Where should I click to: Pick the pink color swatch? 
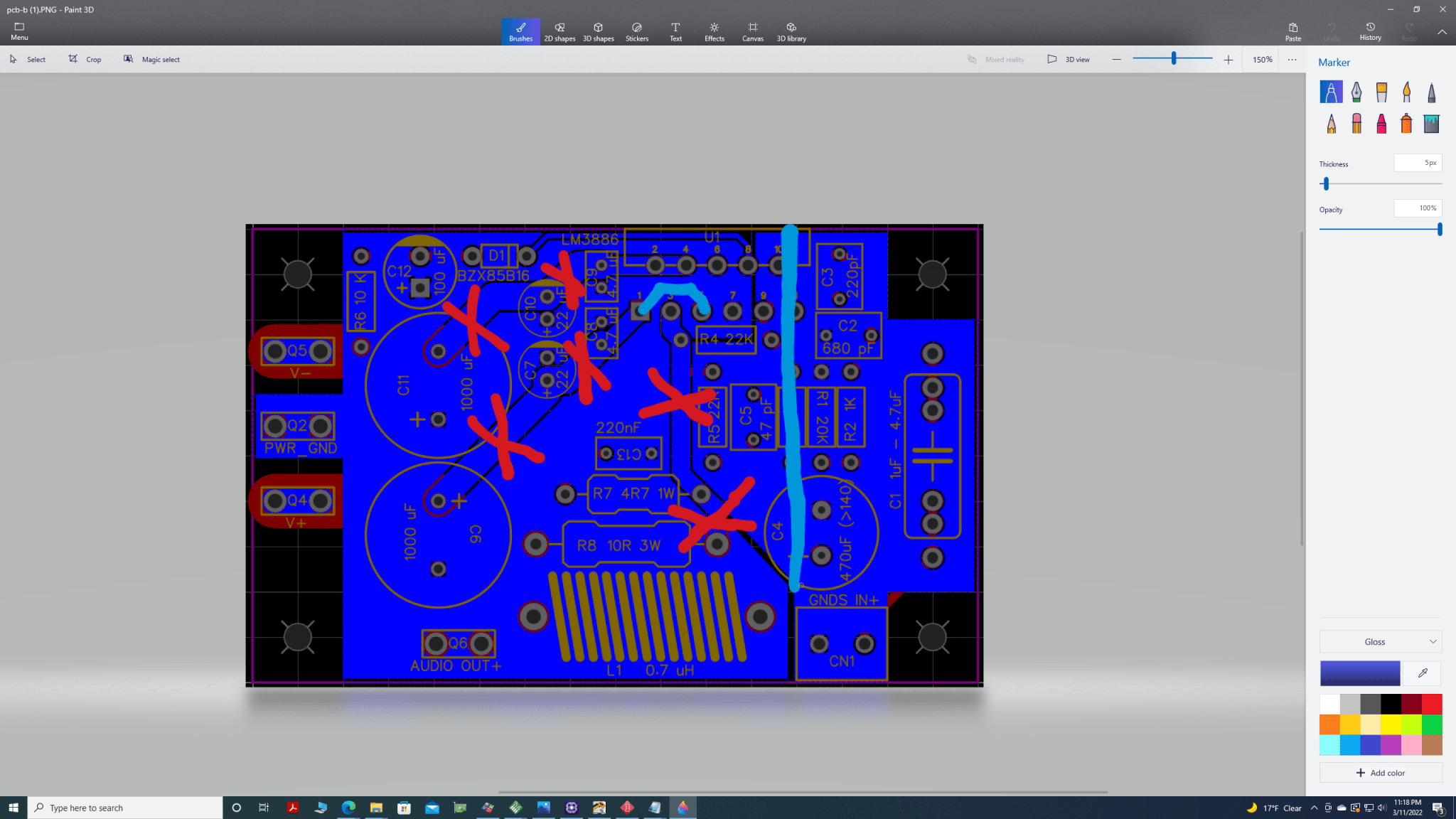click(1411, 745)
